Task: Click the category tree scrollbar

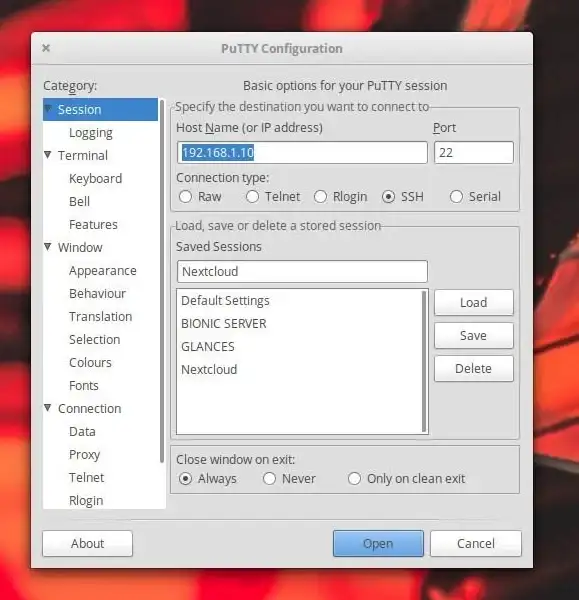Action: tap(162, 281)
